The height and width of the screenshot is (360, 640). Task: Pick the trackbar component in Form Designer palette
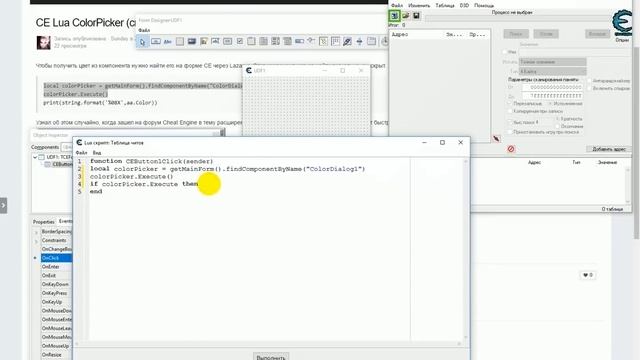pos(311,41)
